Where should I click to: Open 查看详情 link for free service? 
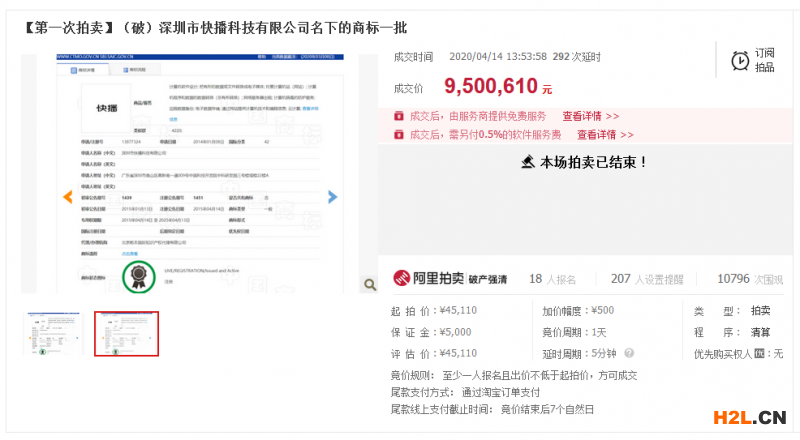pyautogui.click(x=590, y=116)
